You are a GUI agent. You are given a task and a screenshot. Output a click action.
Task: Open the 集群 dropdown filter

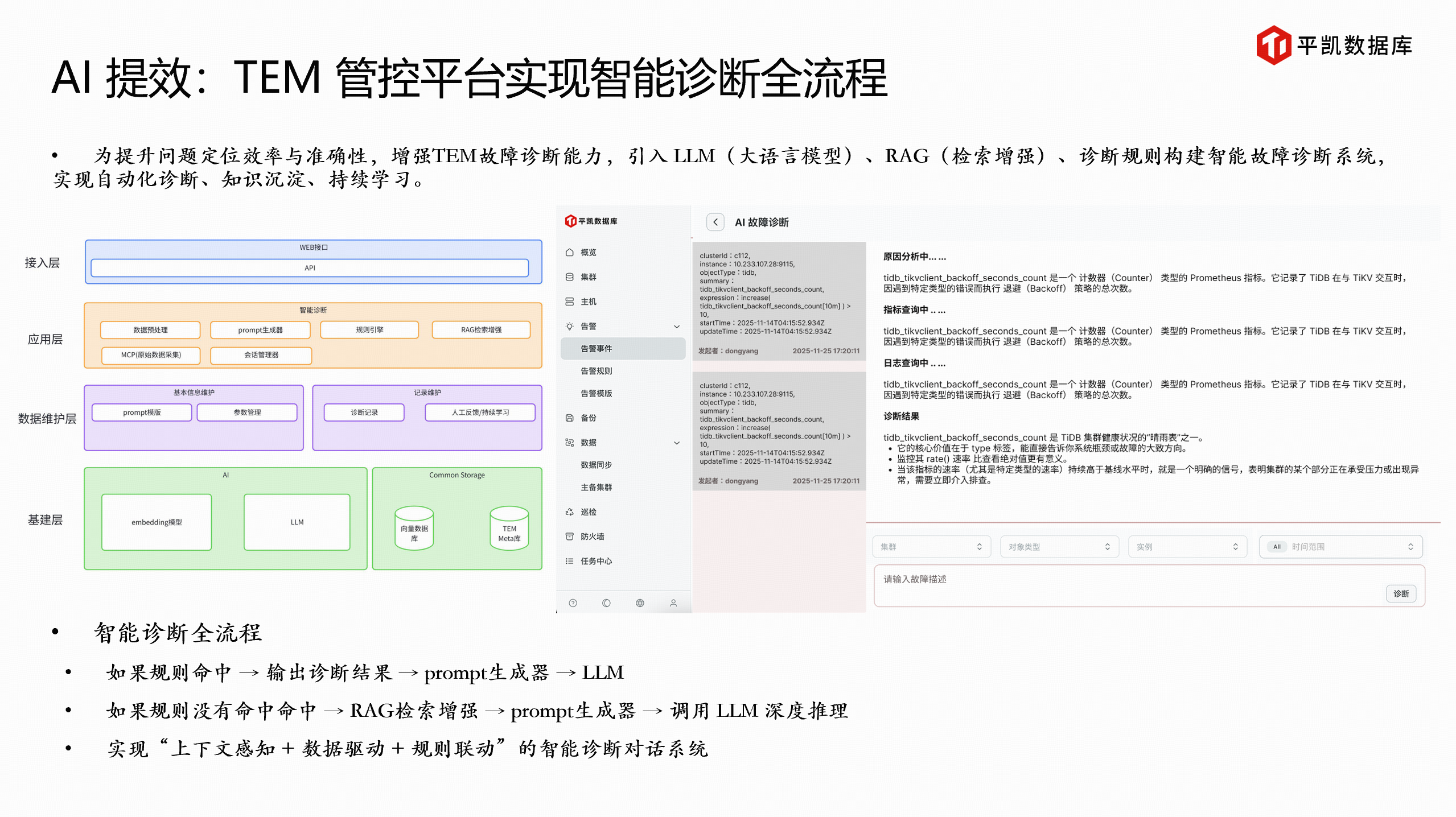pyautogui.click(x=931, y=546)
